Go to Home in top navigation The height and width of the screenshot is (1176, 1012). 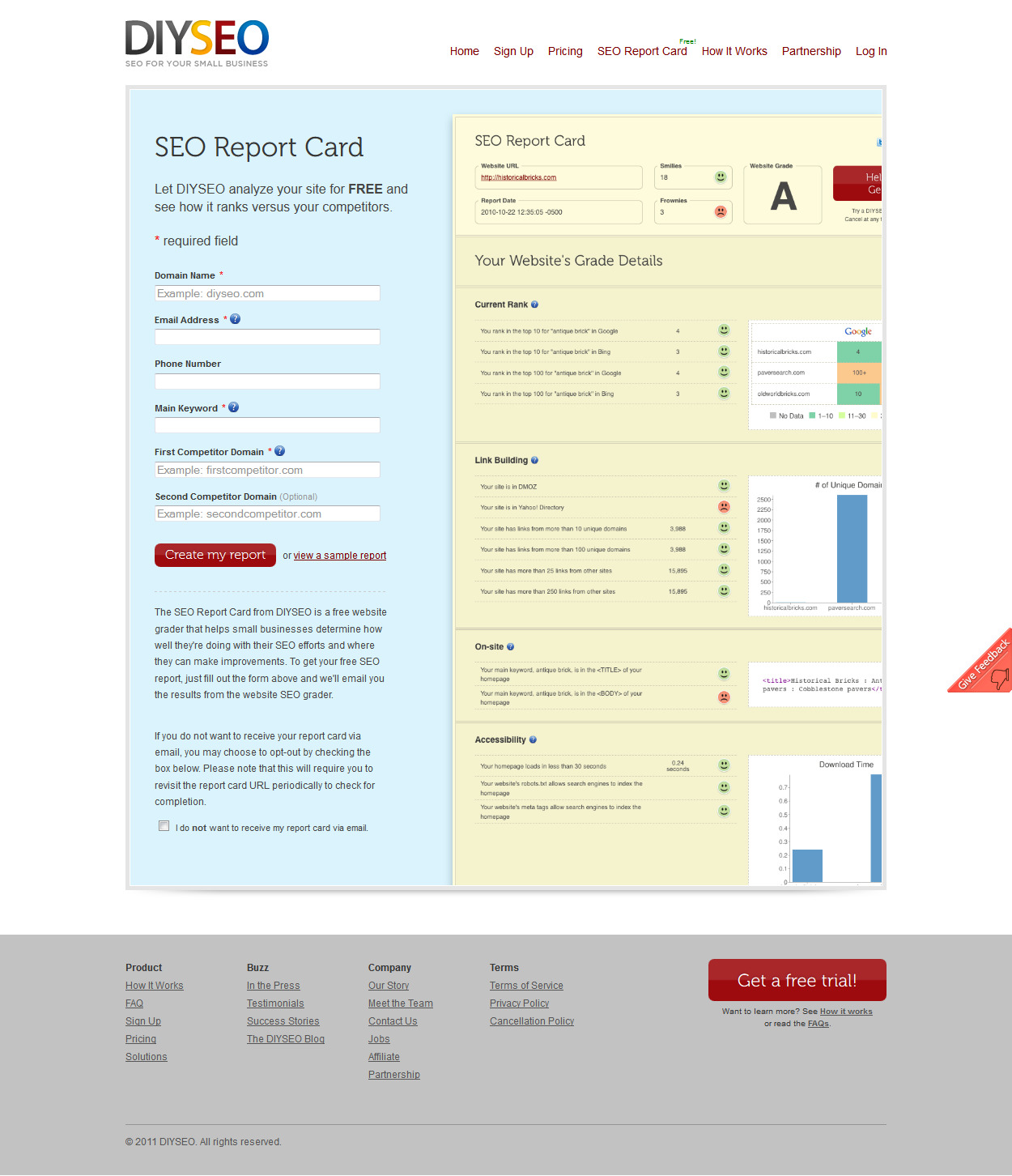point(465,51)
